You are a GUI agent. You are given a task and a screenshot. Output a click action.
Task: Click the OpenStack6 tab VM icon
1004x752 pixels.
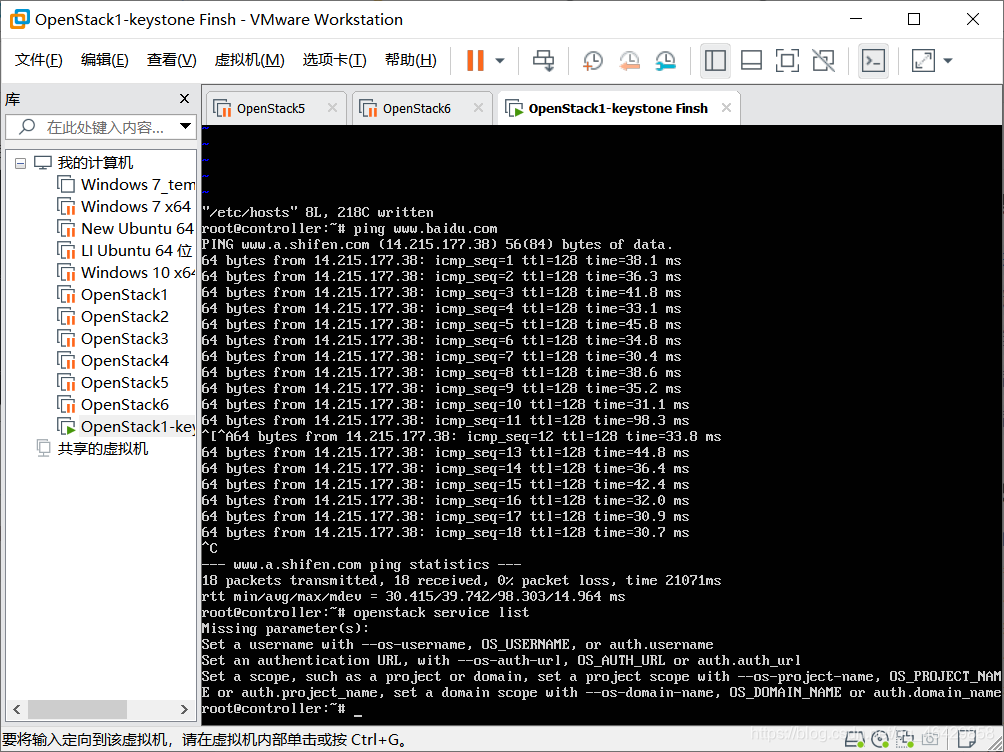click(368, 108)
